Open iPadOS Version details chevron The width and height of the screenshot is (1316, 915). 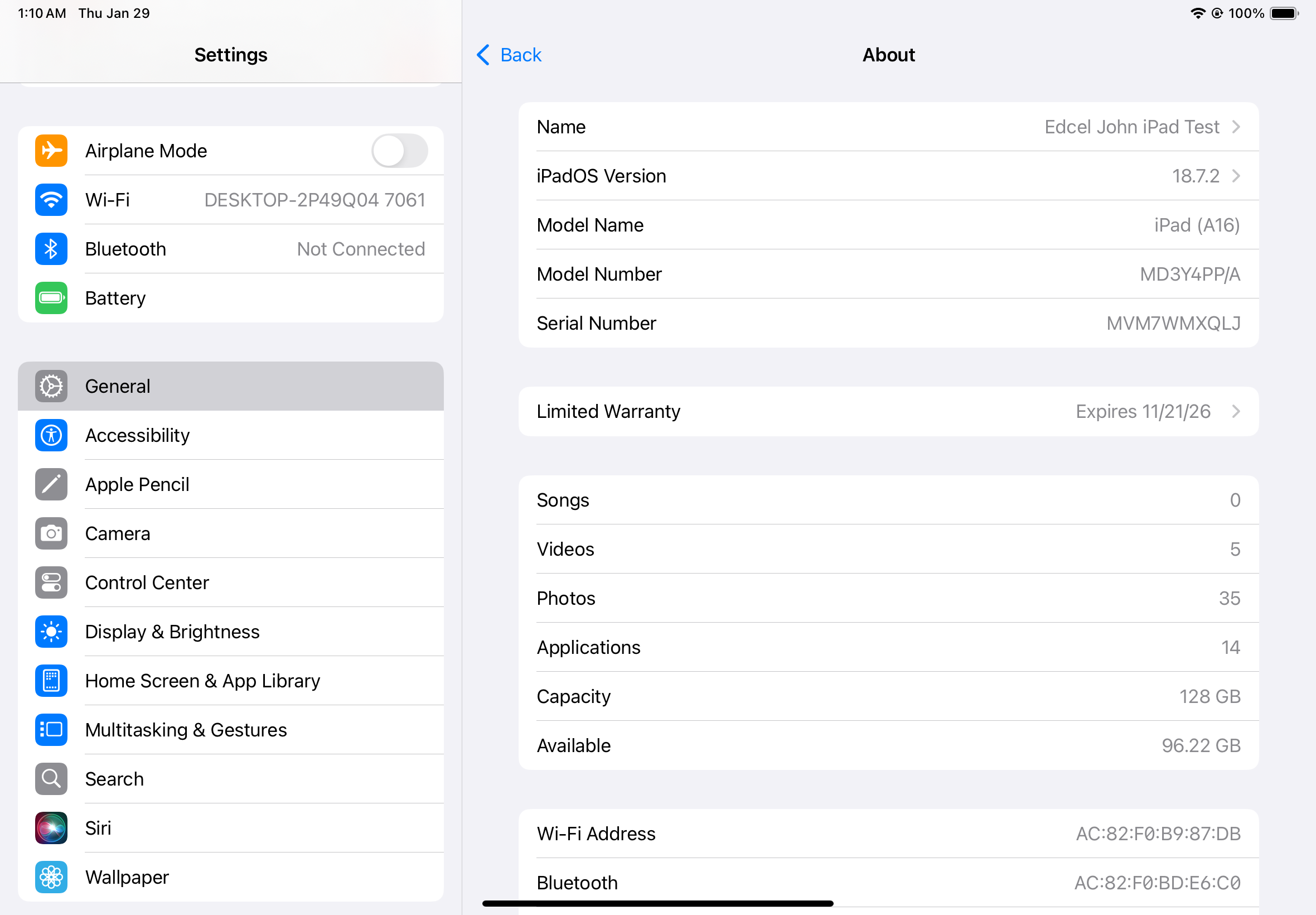point(1236,176)
